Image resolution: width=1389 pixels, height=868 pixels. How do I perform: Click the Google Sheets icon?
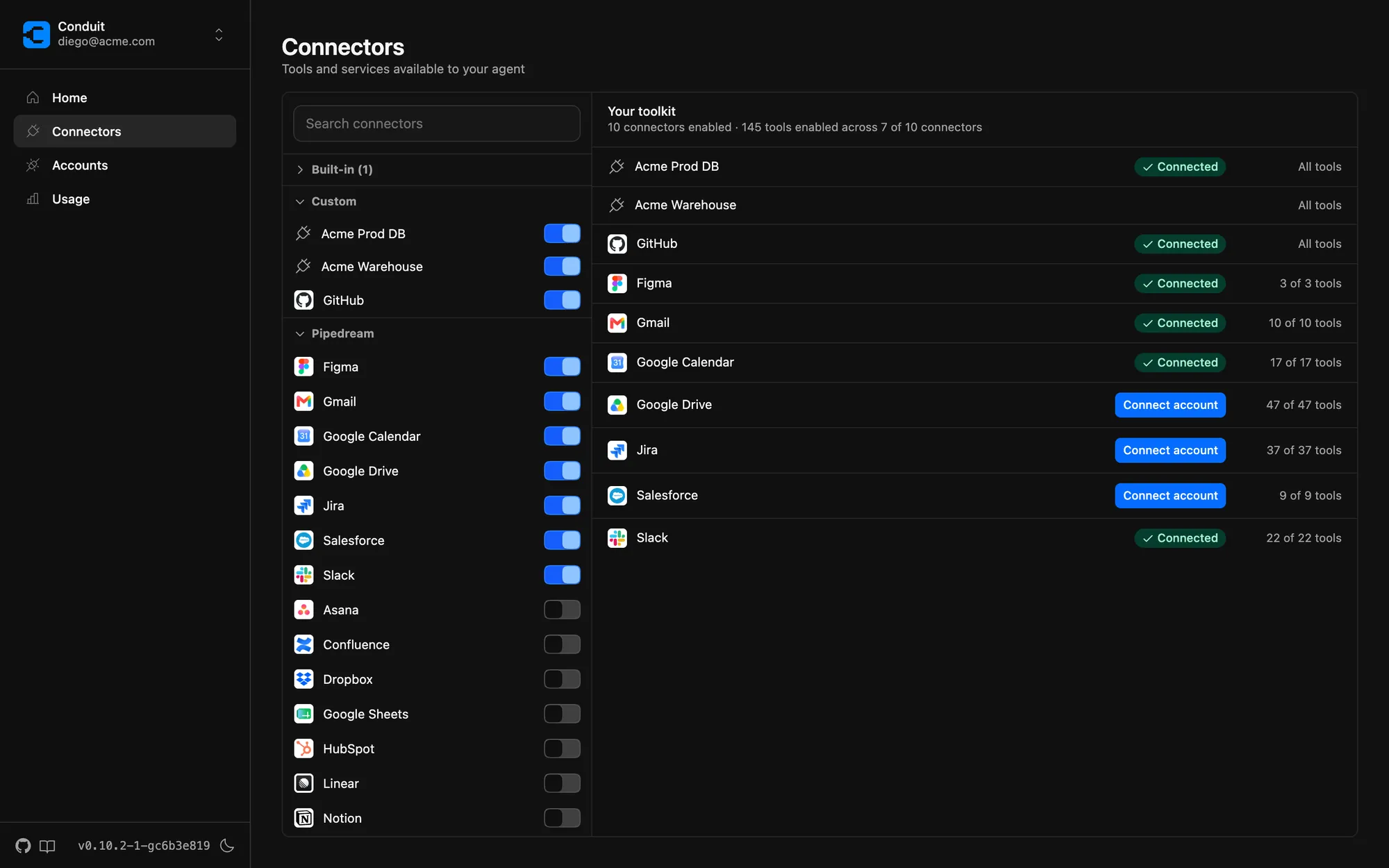point(303,714)
